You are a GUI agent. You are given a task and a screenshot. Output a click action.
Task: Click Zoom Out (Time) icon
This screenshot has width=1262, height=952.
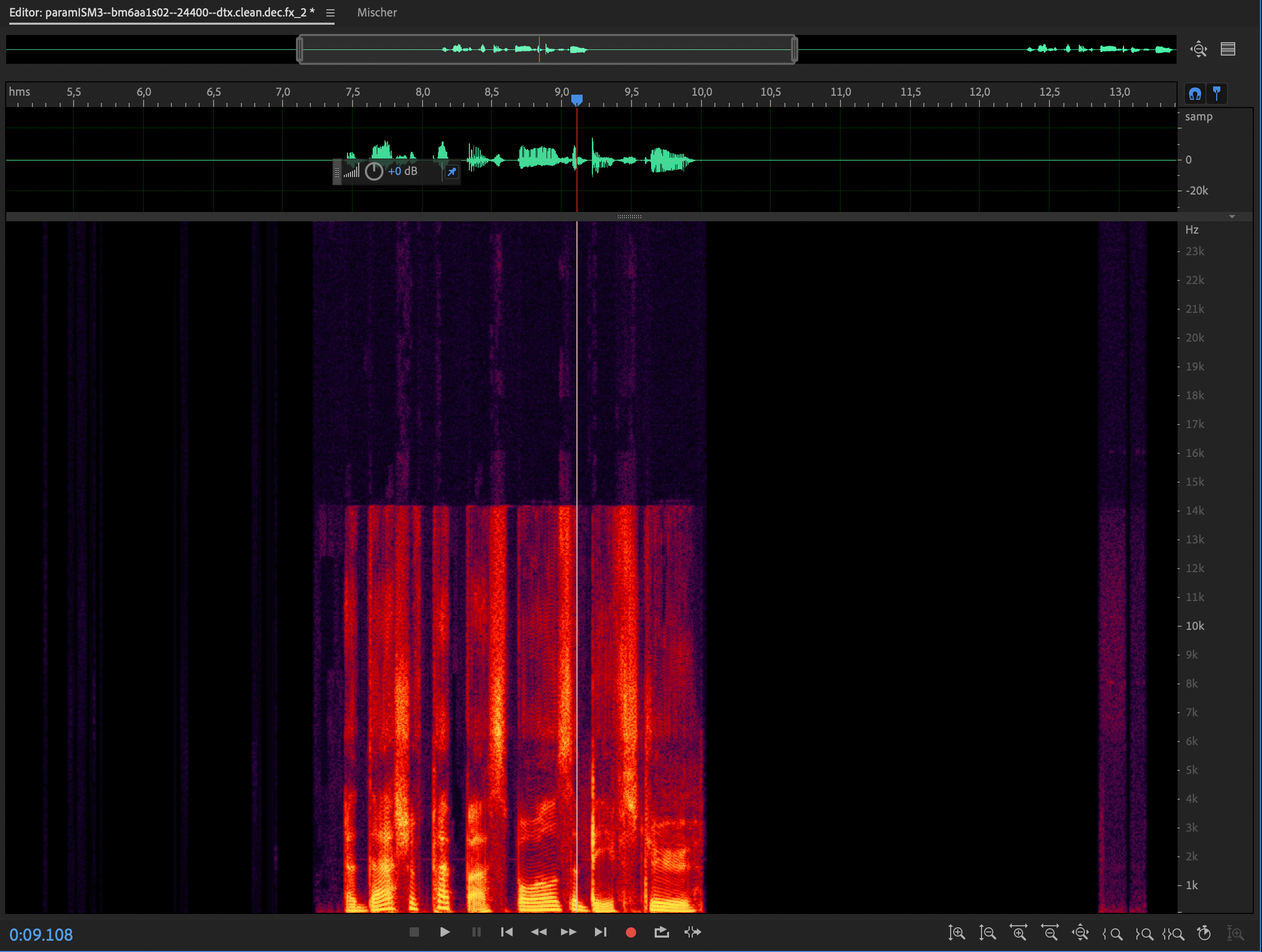pyautogui.click(x=1049, y=932)
